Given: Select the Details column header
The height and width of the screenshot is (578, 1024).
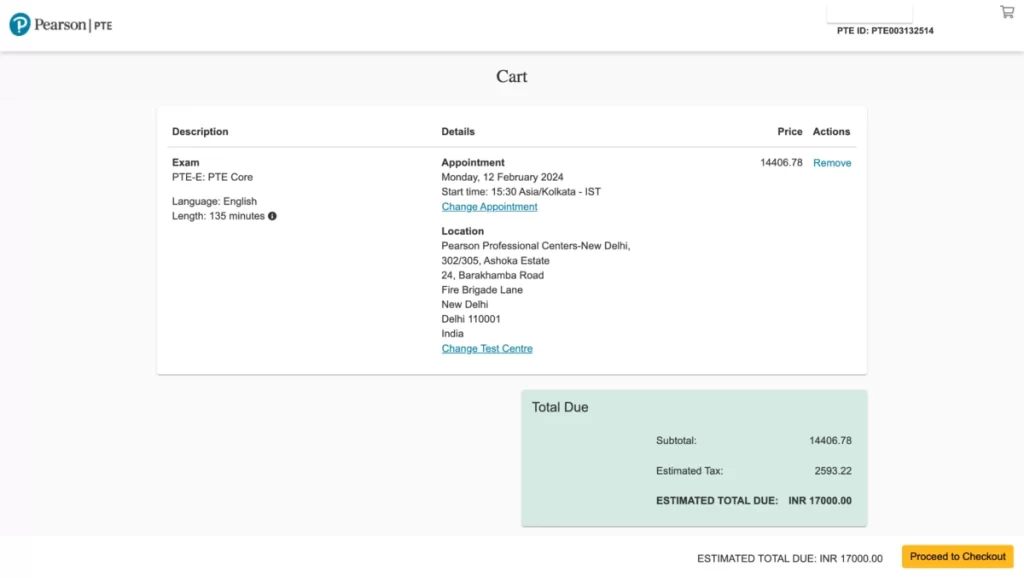Looking at the screenshot, I should [458, 132].
